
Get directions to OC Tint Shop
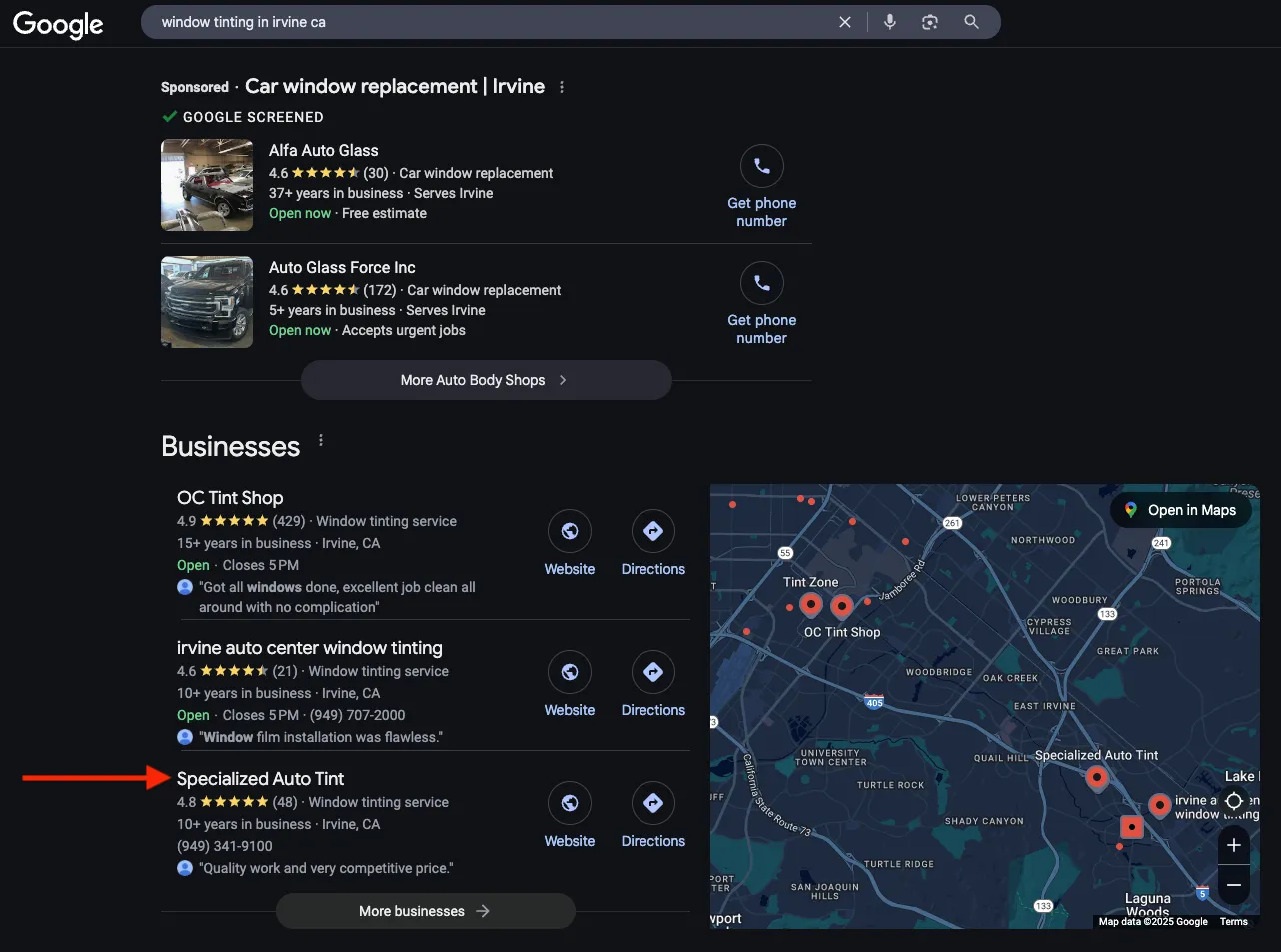pyautogui.click(x=653, y=544)
